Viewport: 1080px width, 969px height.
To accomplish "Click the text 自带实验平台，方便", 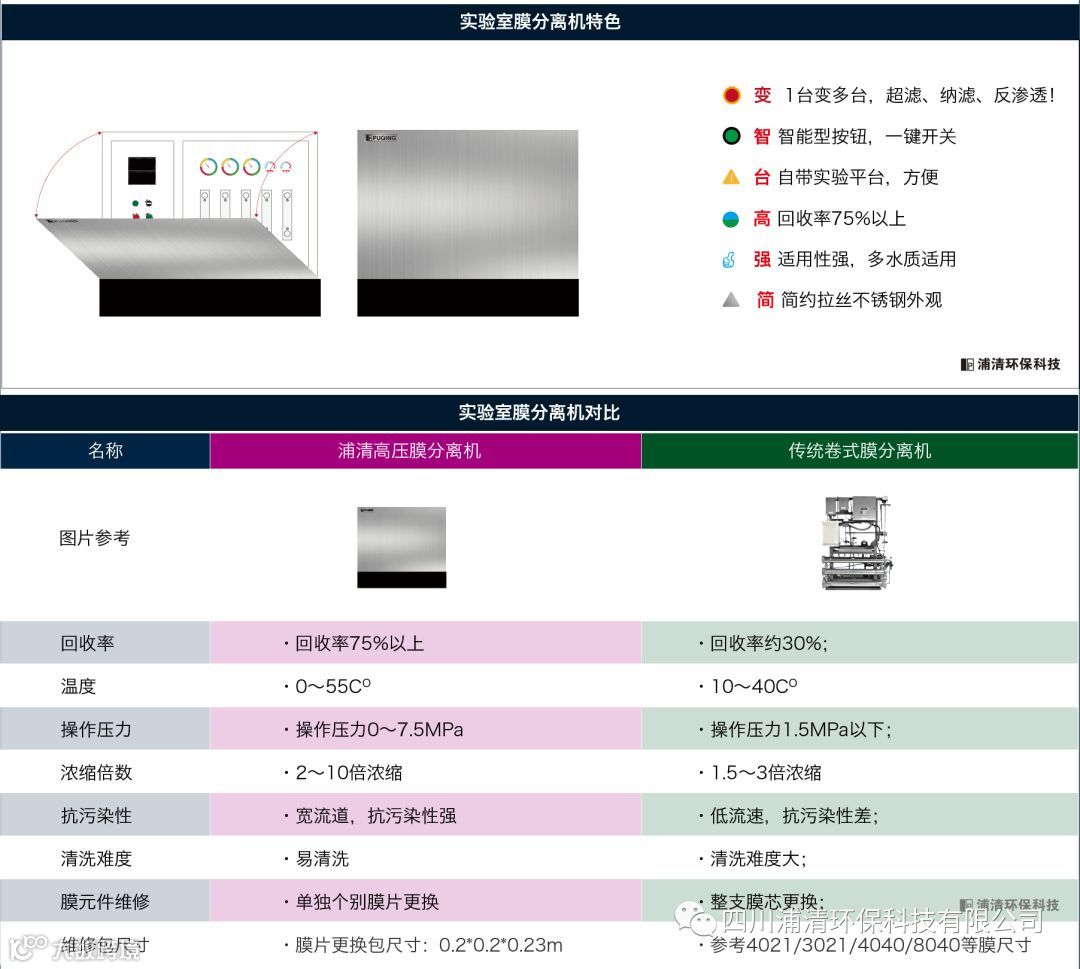I will coord(858,177).
